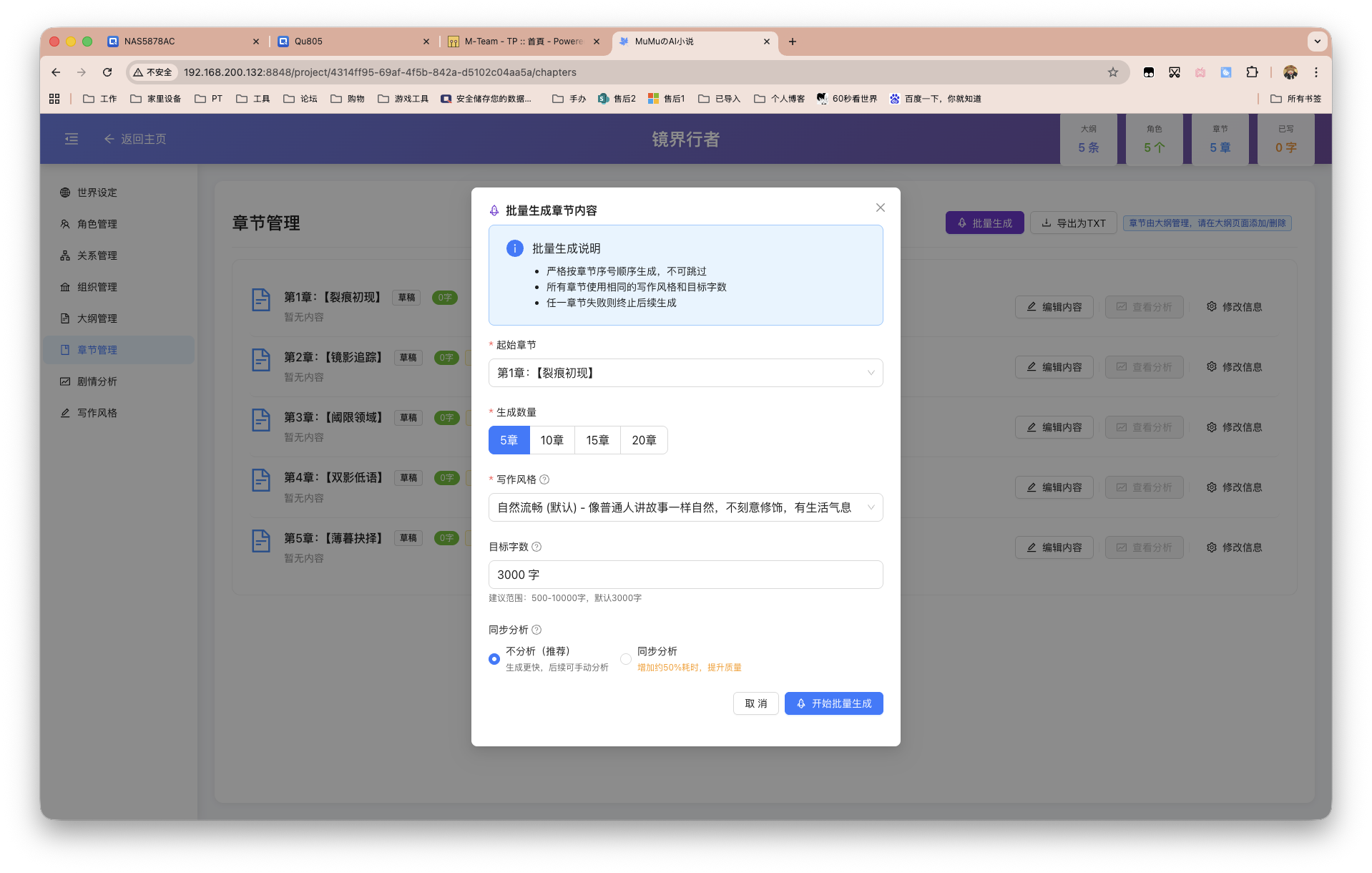Open 世界设定 with the globe icon
The height and width of the screenshot is (873, 1372).
tap(95, 192)
